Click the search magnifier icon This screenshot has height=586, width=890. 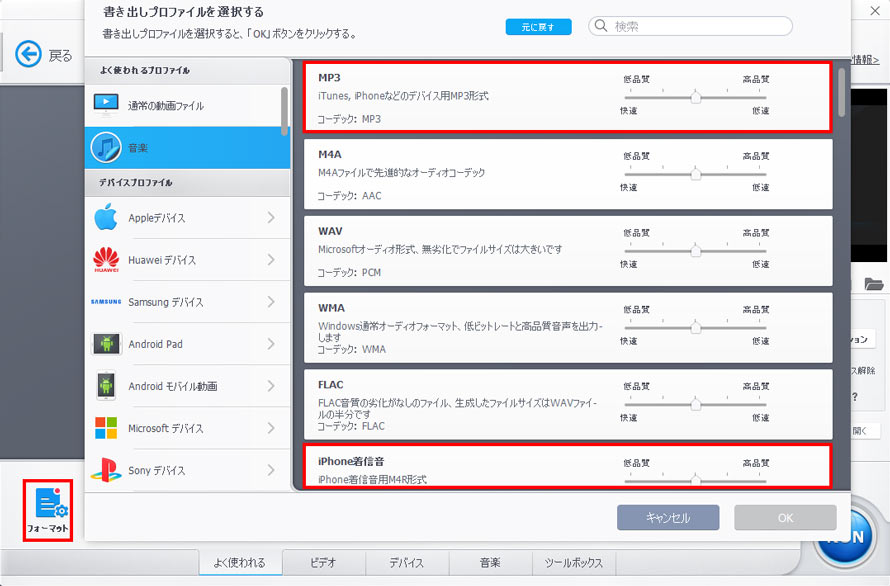click(x=601, y=26)
